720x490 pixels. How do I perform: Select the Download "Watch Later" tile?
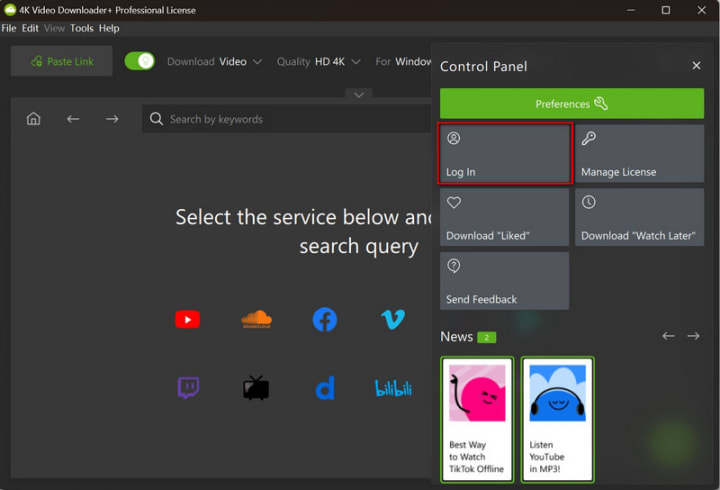(639, 217)
